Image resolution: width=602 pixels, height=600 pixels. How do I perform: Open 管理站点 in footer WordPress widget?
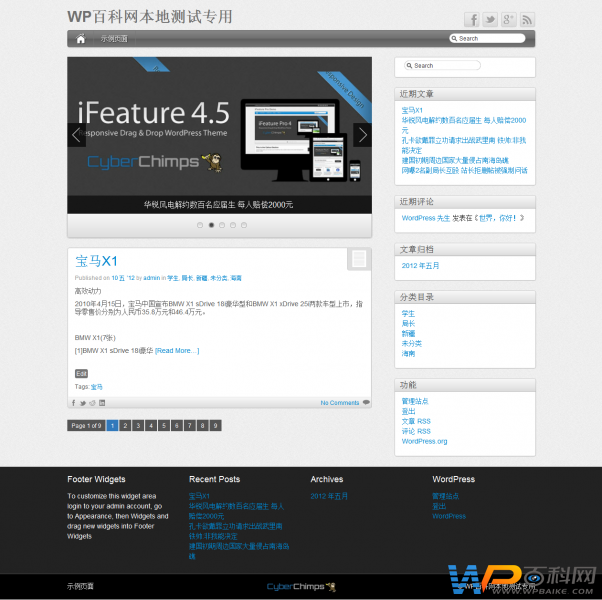click(x=445, y=496)
